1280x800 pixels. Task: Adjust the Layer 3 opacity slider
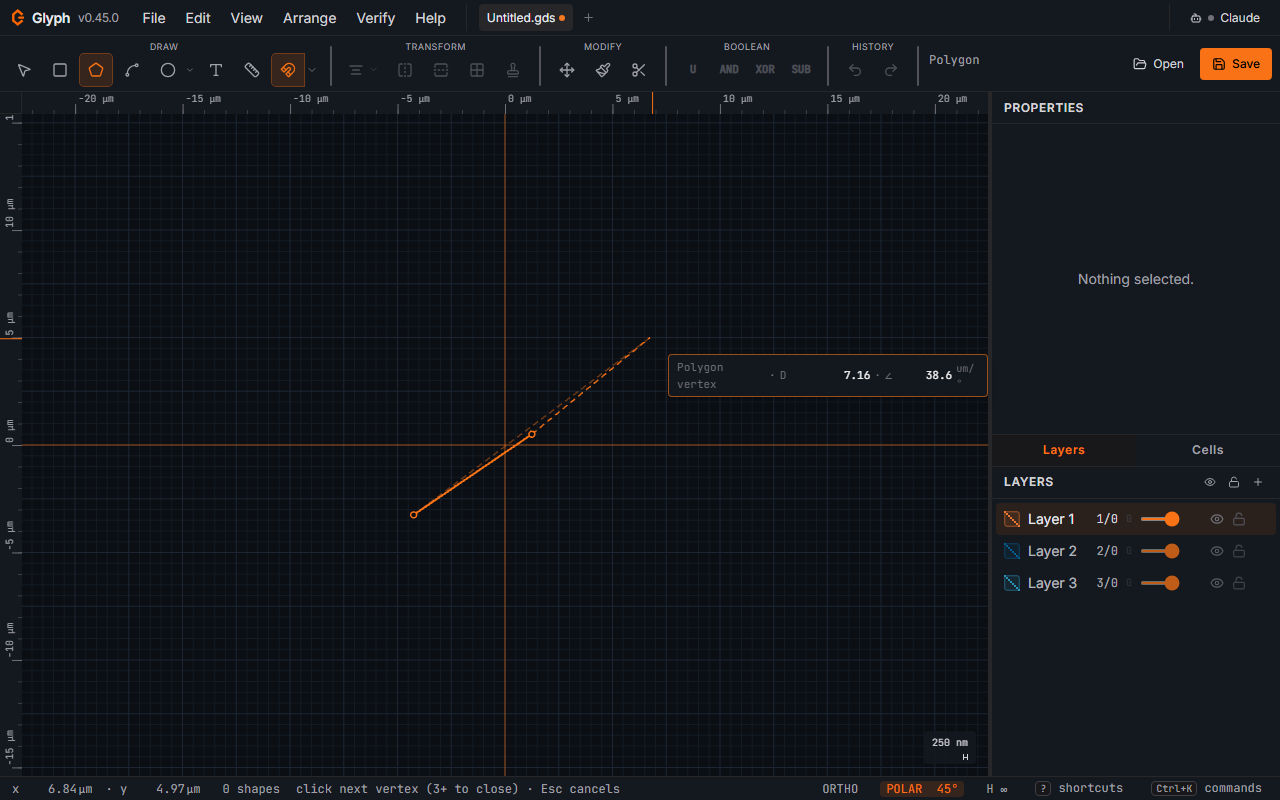[1160, 583]
